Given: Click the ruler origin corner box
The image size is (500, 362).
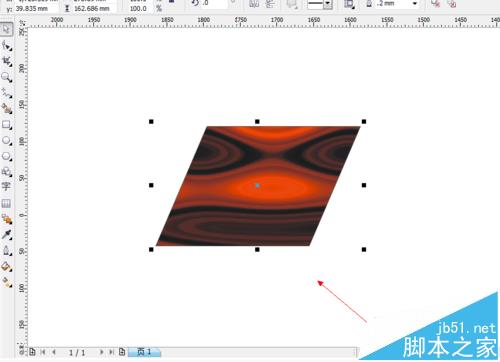Looking at the screenshot, I should coord(22,23).
